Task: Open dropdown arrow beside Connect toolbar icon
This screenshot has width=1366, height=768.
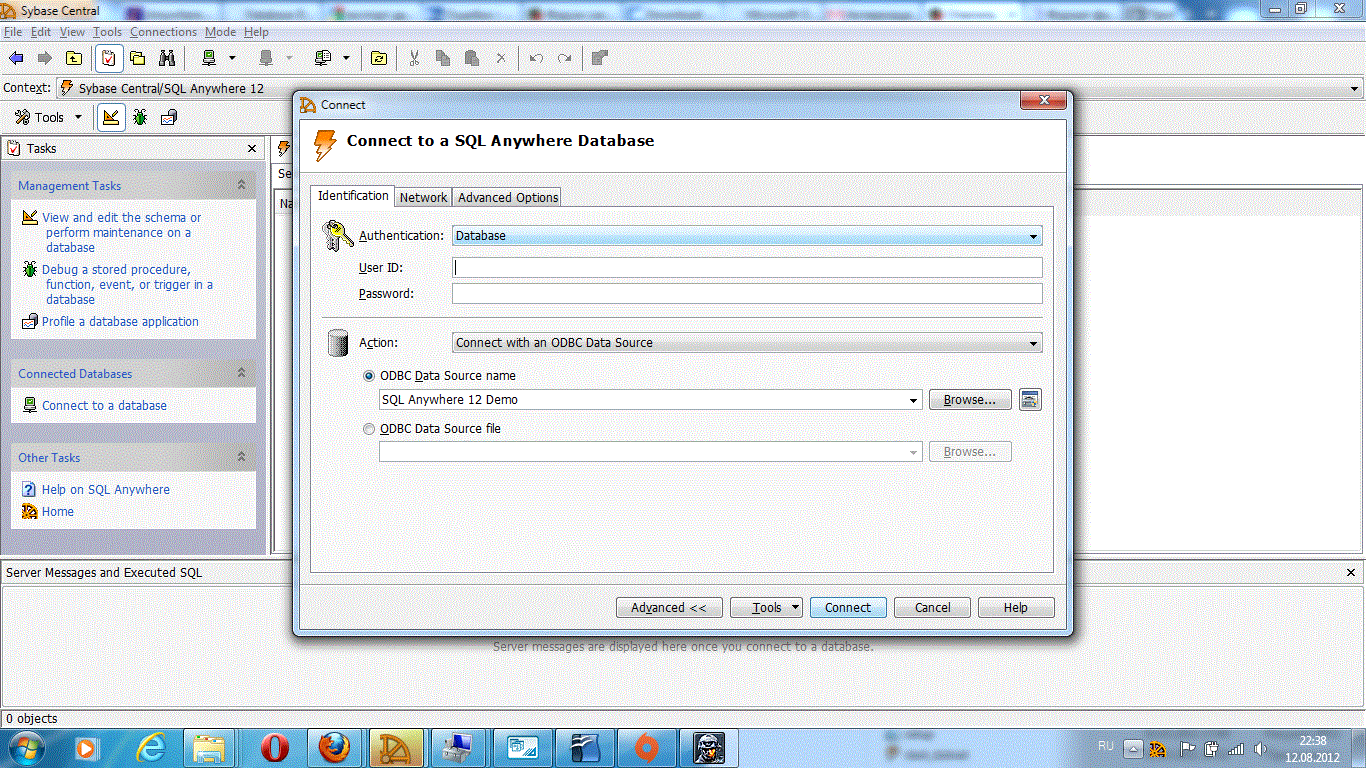Action: (232, 58)
